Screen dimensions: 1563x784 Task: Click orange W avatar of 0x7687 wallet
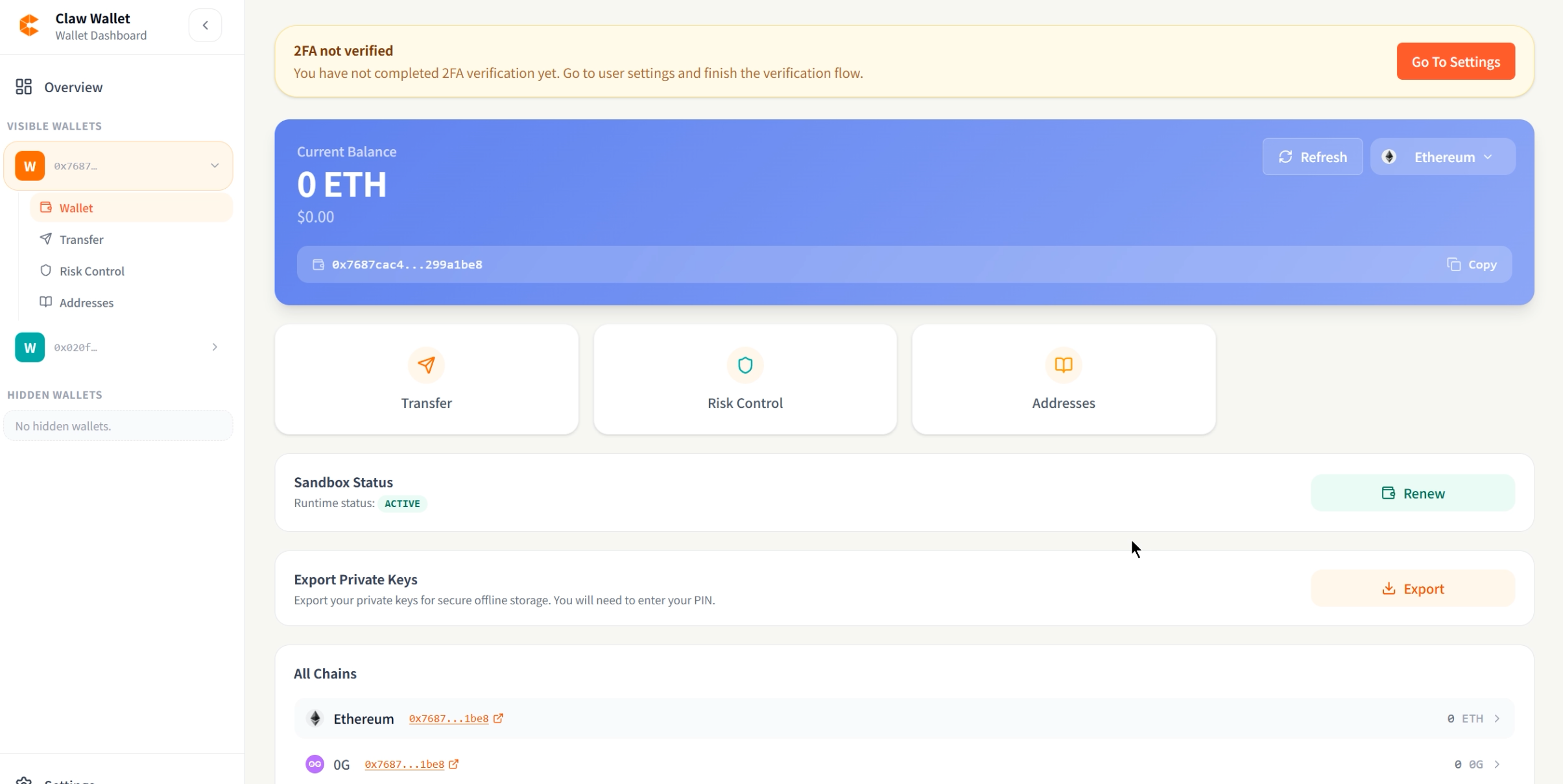tap(30, 166)
